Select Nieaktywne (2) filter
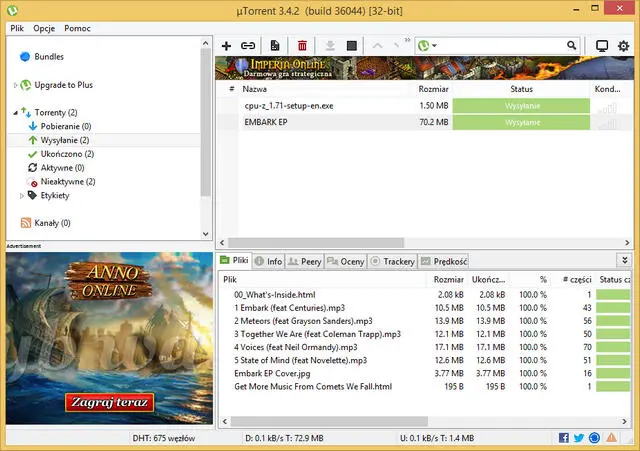 pyautogui.click(x=68, y=182)
